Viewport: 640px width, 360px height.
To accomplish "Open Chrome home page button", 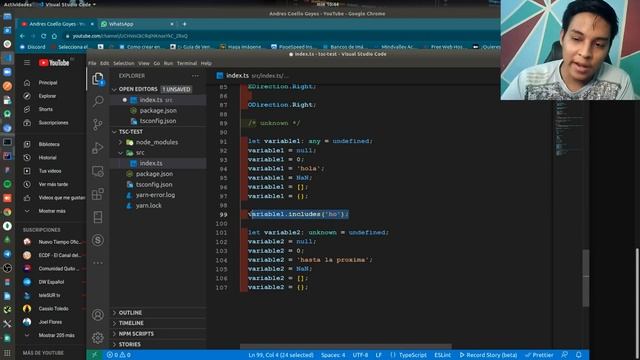I will coord(54,36).
